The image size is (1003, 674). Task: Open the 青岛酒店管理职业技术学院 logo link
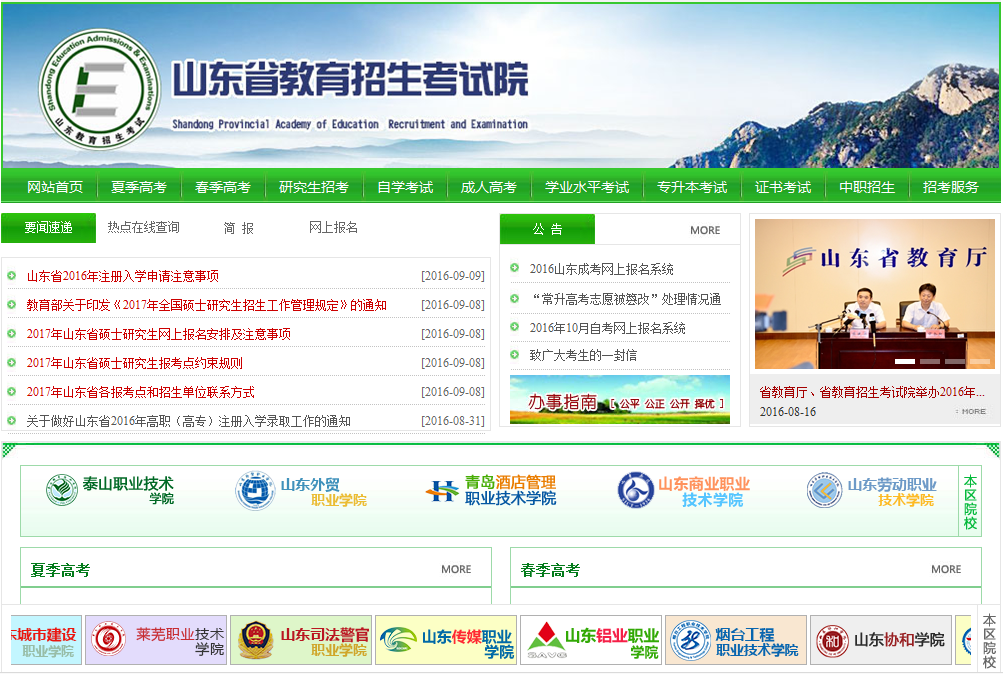click(x=491, y=490)
